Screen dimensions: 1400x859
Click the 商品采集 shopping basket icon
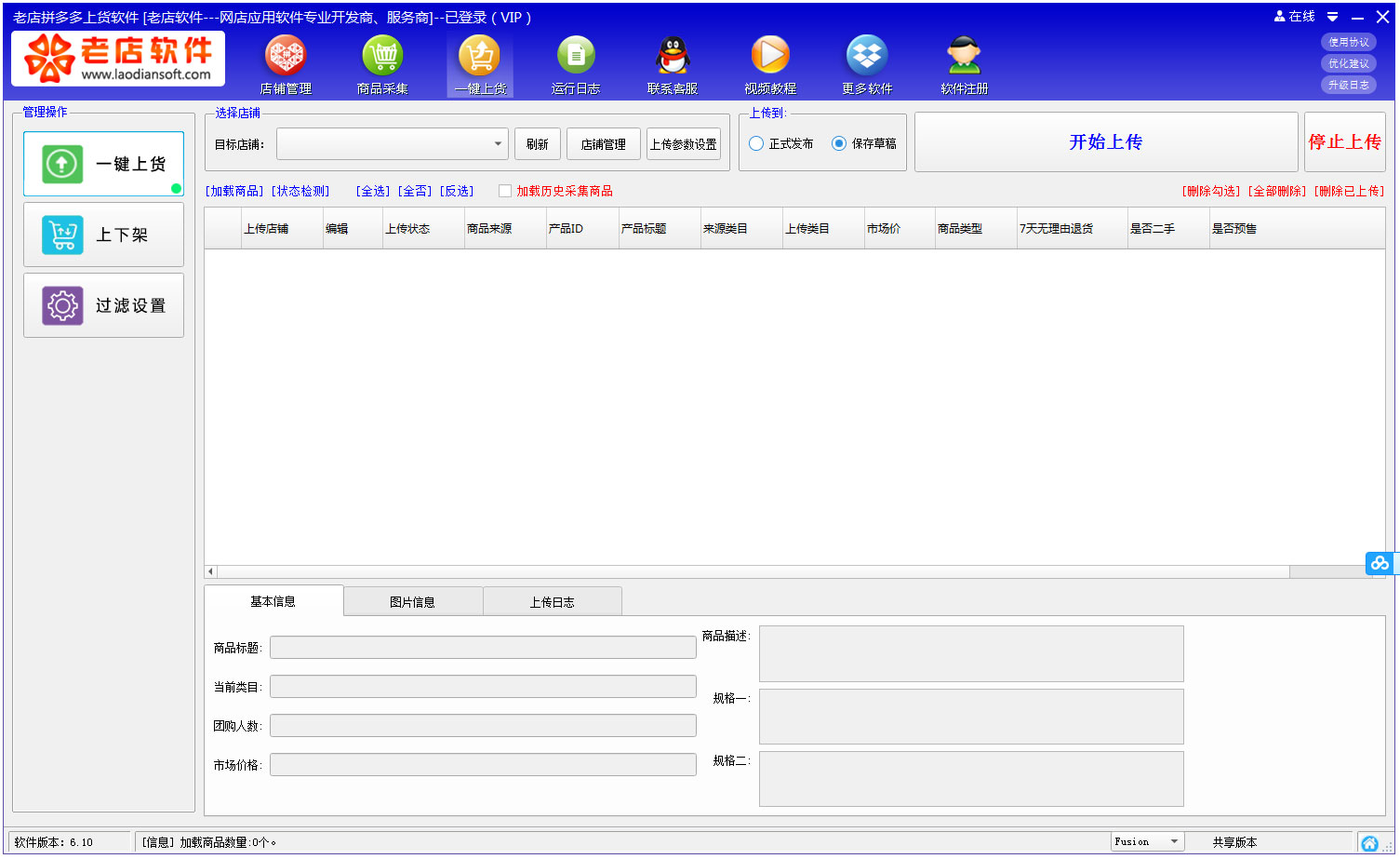pyautogui.click(x=382, y=57)
